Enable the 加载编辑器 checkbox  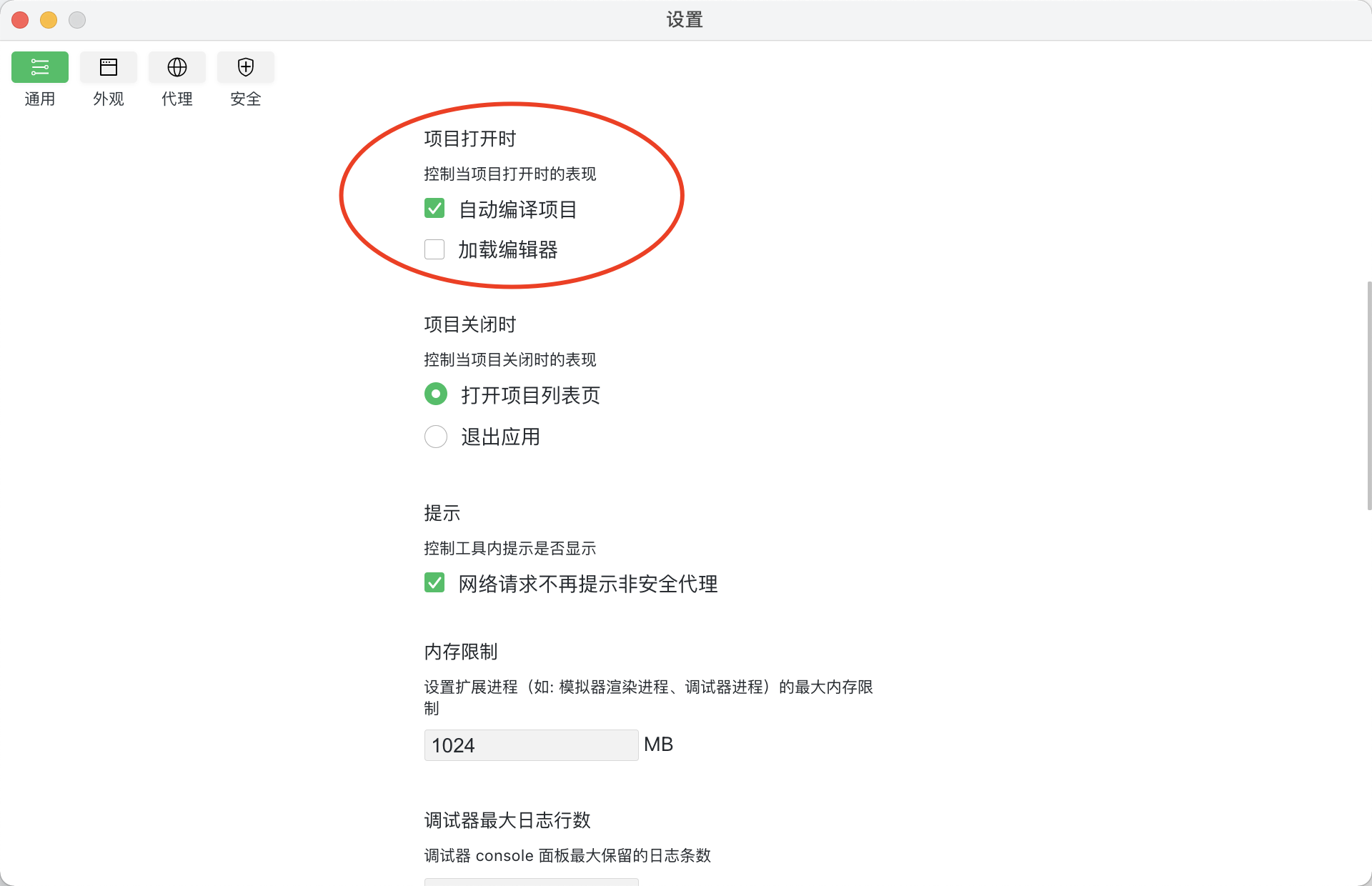click(434, 249)
